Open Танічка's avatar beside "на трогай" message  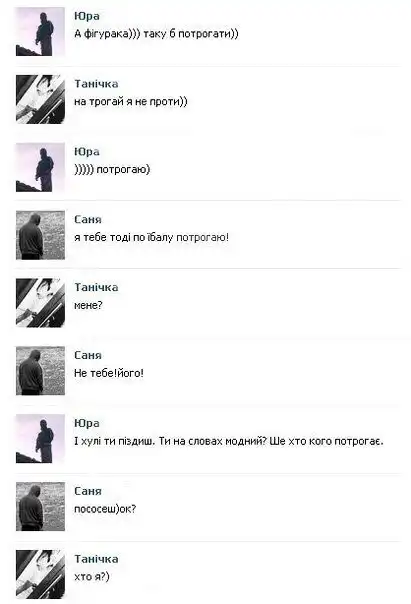[40, 99]
